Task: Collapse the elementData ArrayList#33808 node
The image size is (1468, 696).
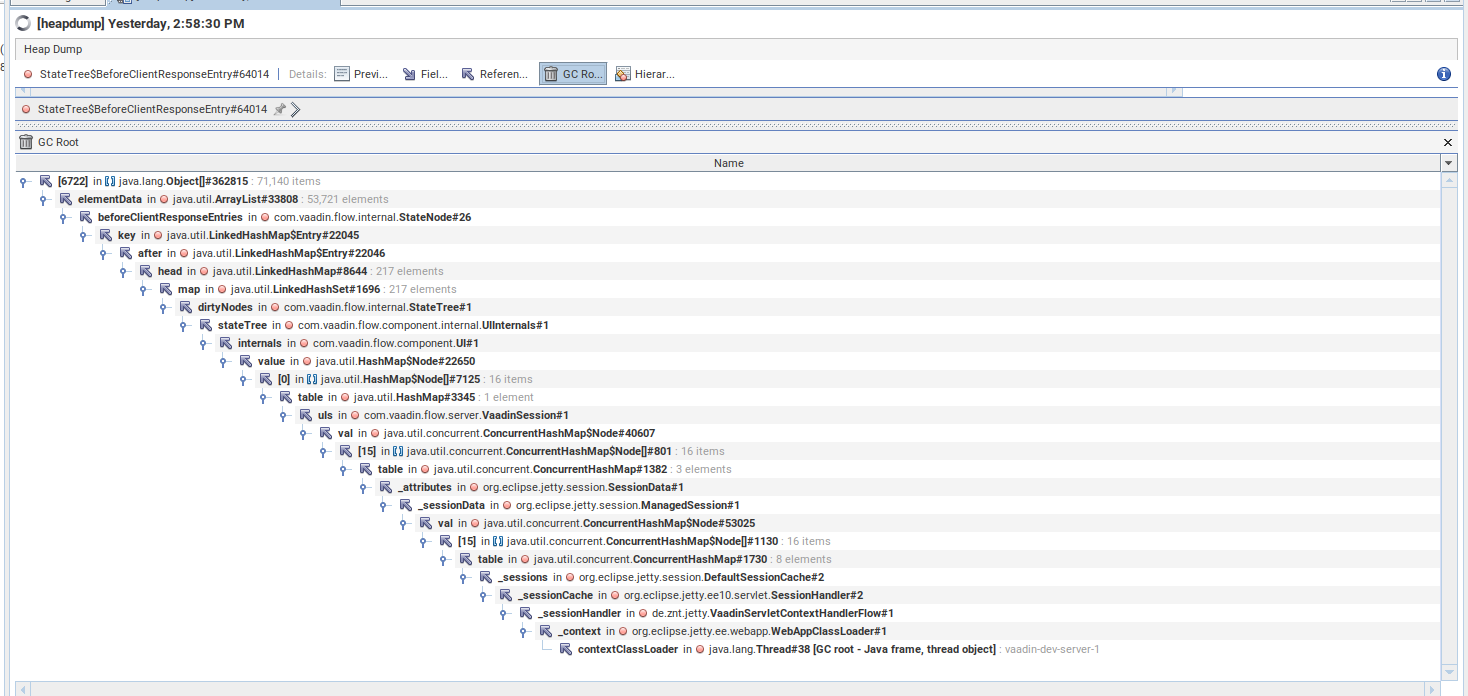Action: pyautogui.click(x=42, y=199)
